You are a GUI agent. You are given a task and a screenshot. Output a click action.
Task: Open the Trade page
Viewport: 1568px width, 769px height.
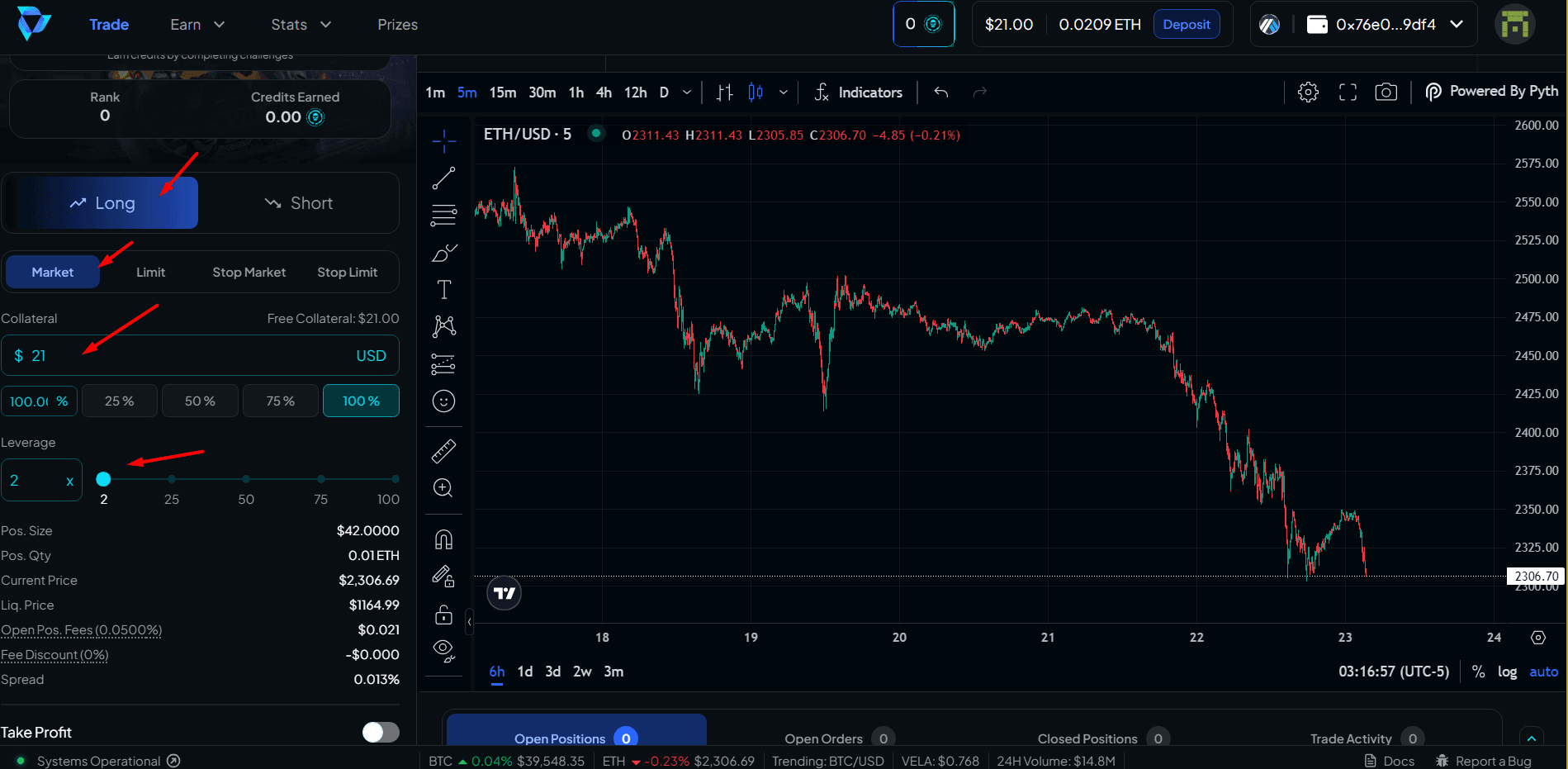point(109,25)
